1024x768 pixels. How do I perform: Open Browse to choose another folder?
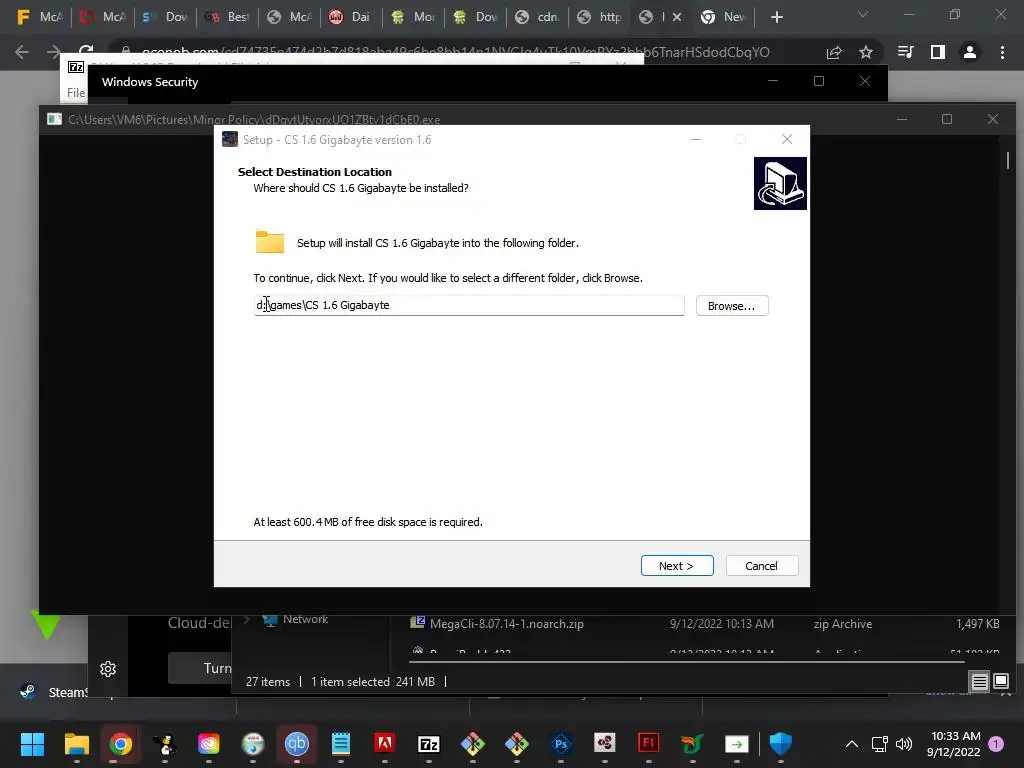731,306
